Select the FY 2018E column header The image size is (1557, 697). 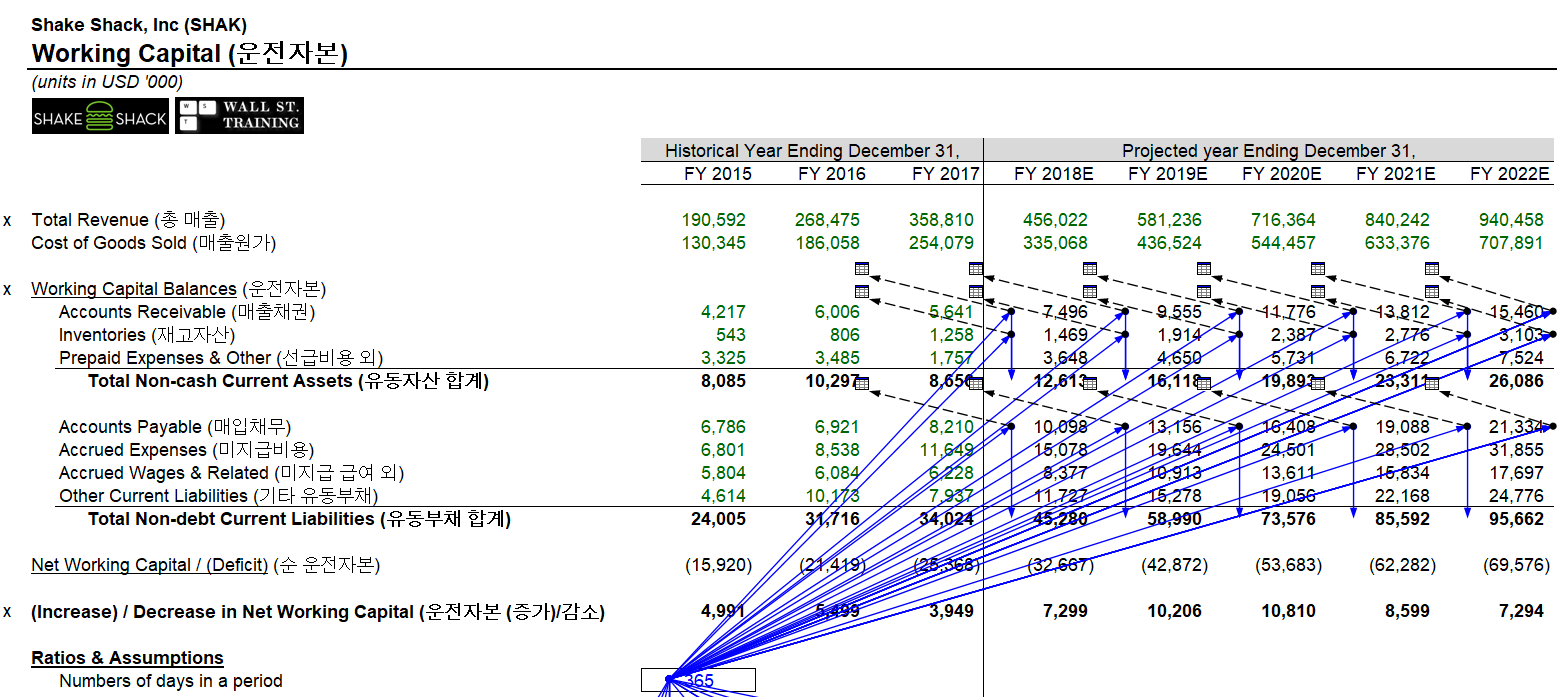pyautogui.click(x=1054, y=174)
